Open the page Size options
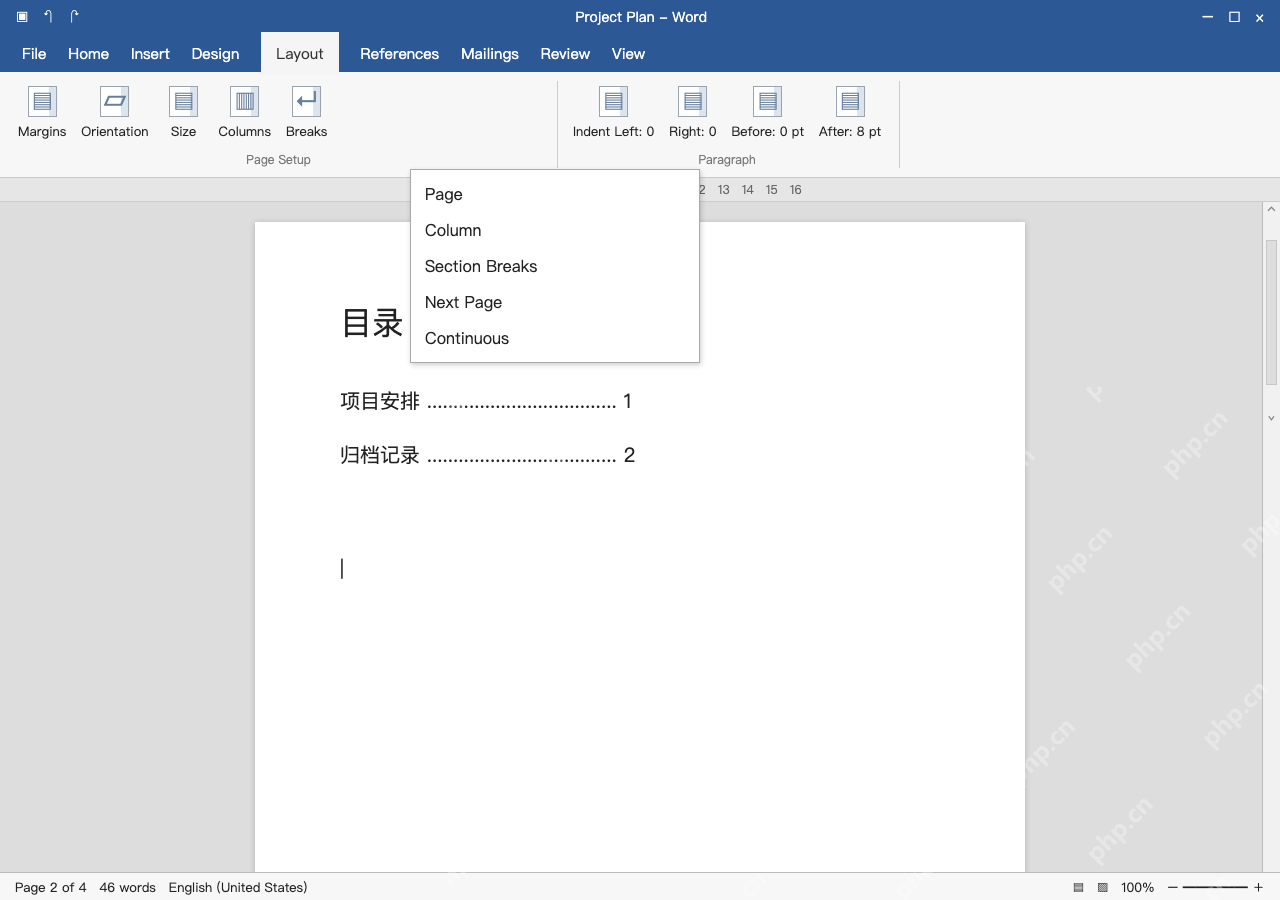 click(x=183, y=112)
